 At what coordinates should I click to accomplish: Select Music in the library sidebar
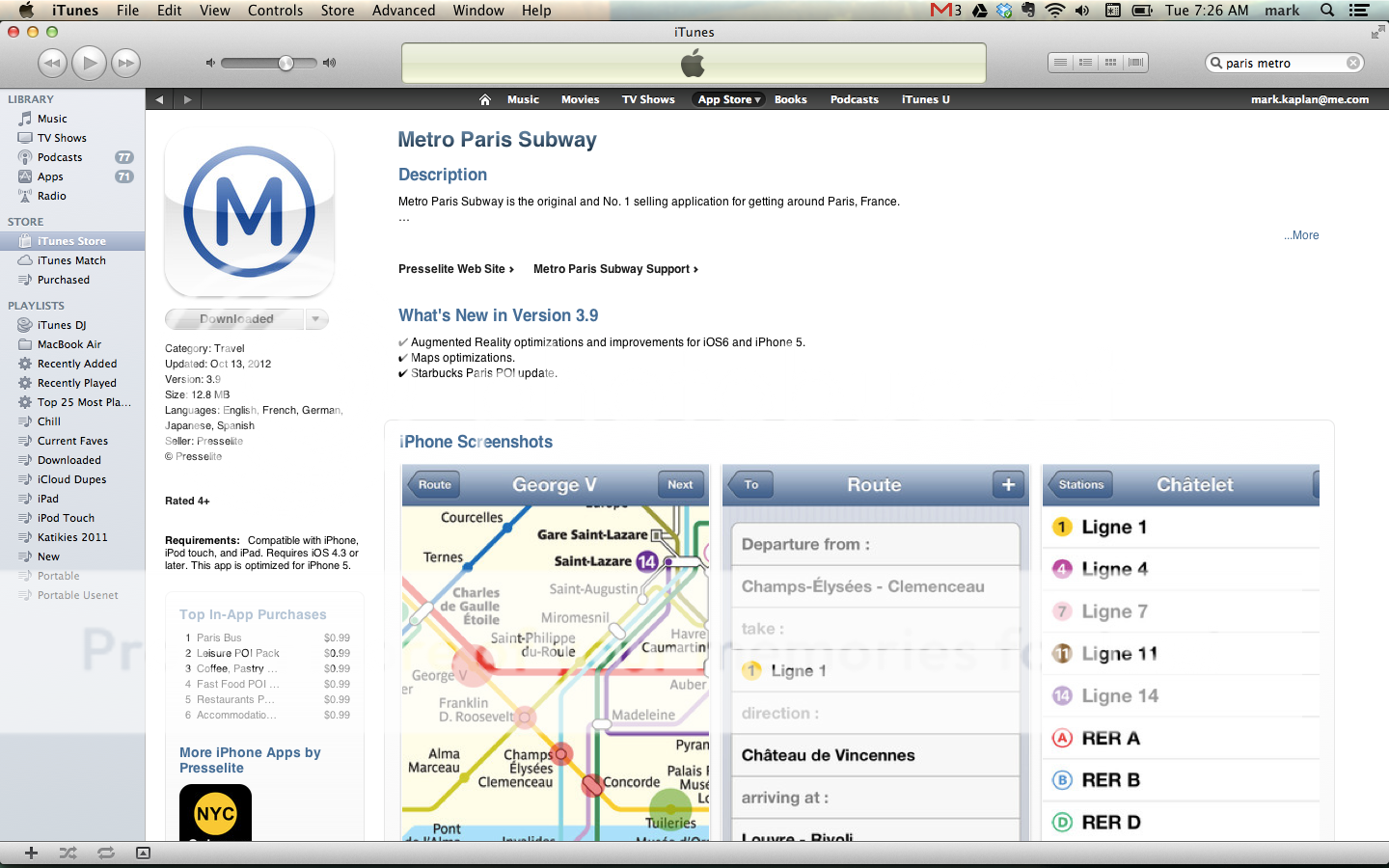click(72, 119)
